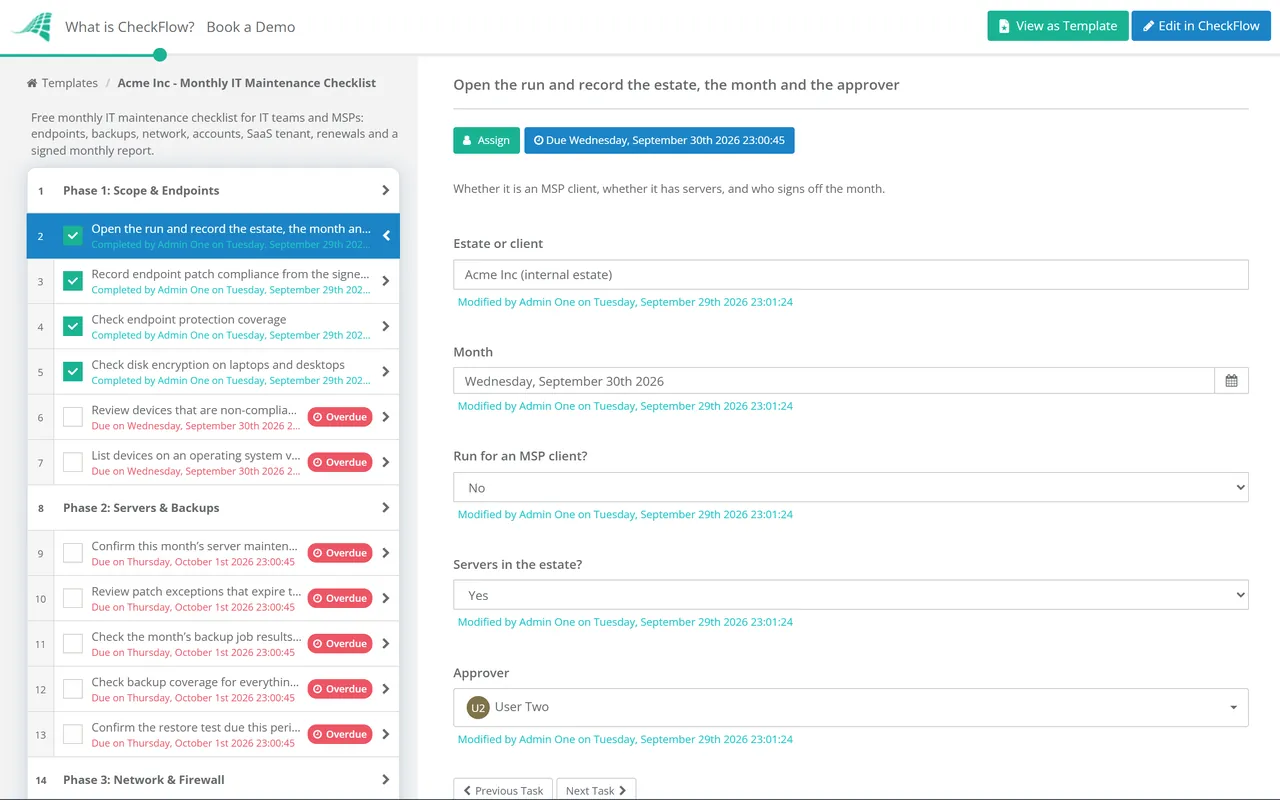Uncheck 'Check disk encryption on laptops' task
This screenshot has width=1280, height=800.
point(73,372)
